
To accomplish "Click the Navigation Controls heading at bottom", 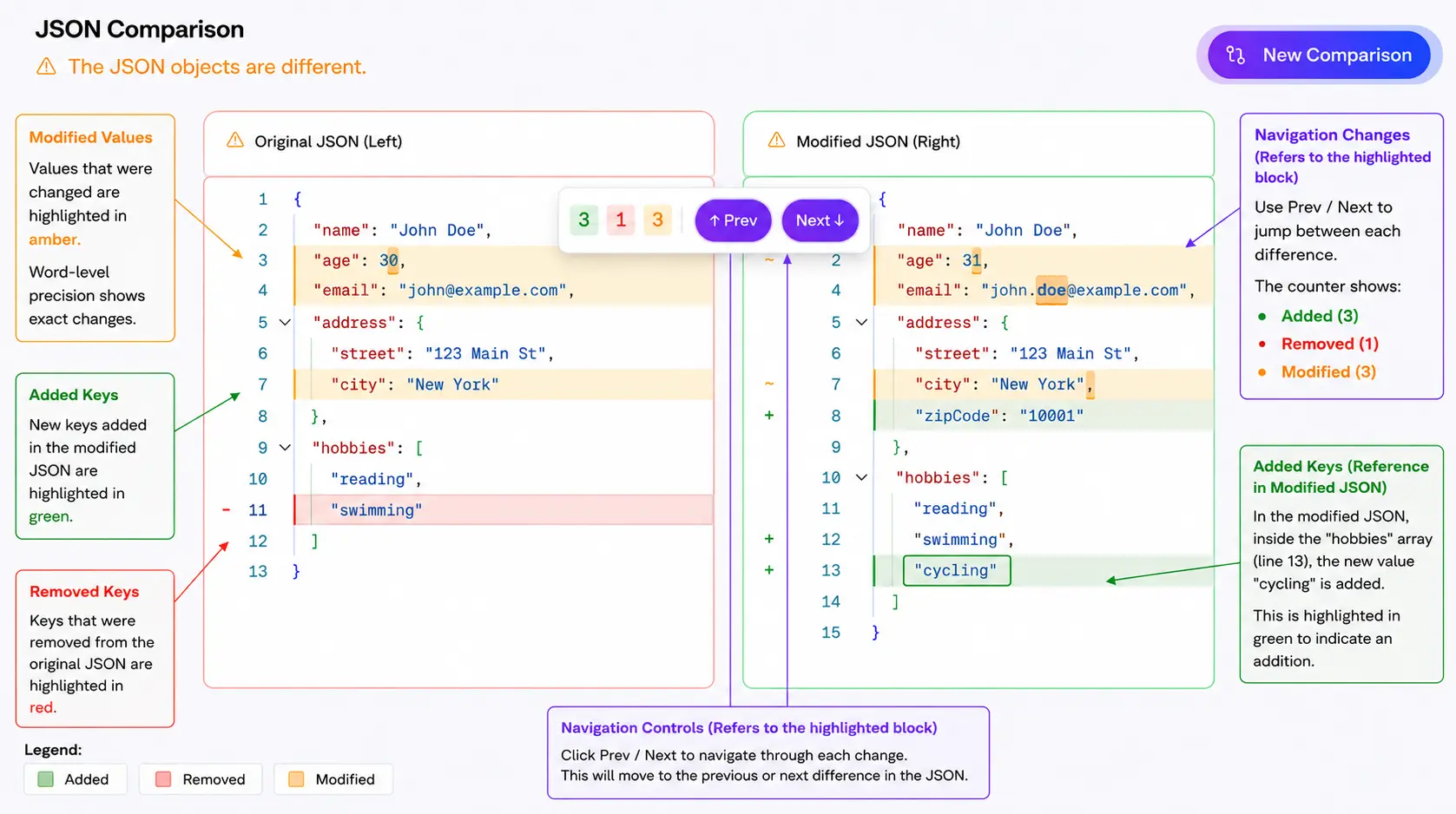I will click(748, 728).
